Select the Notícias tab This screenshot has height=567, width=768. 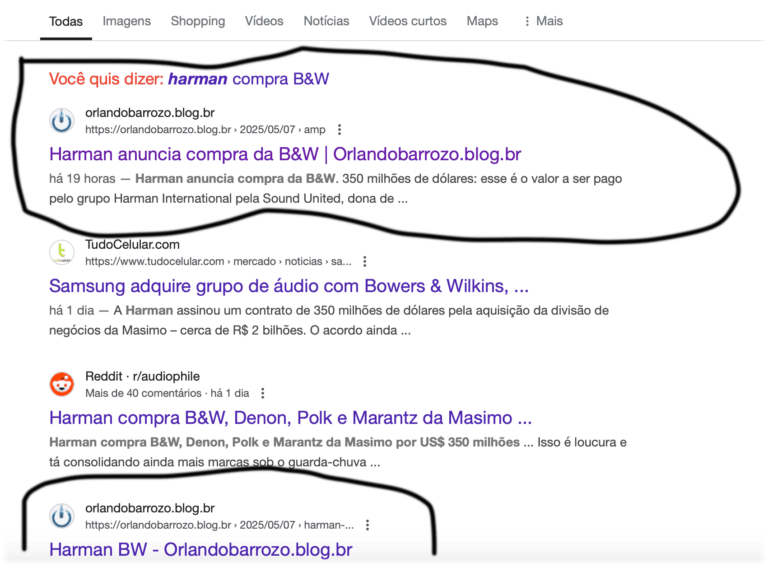(326, 21)
